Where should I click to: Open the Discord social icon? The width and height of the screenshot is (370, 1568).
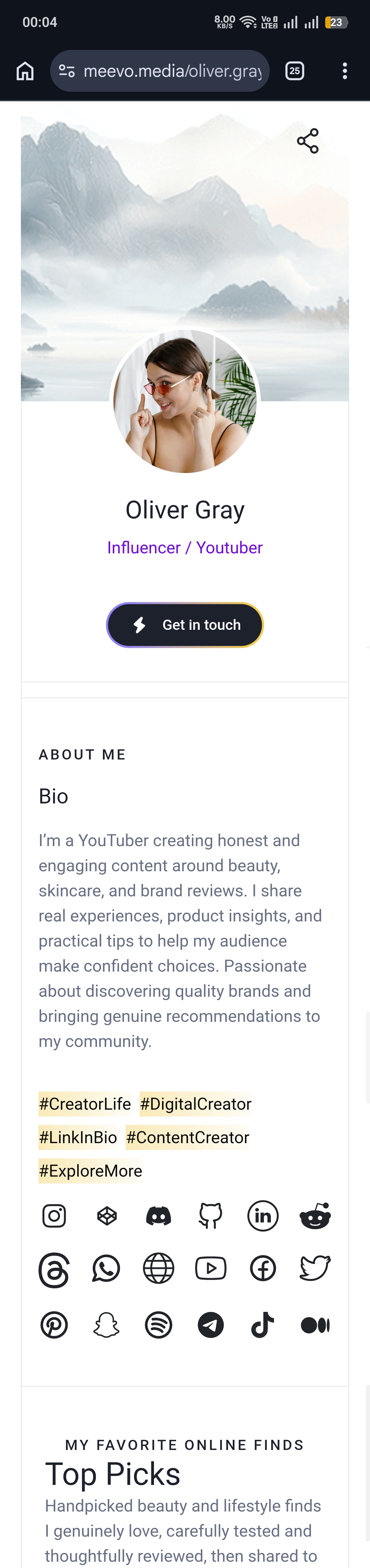(158, 1216)
